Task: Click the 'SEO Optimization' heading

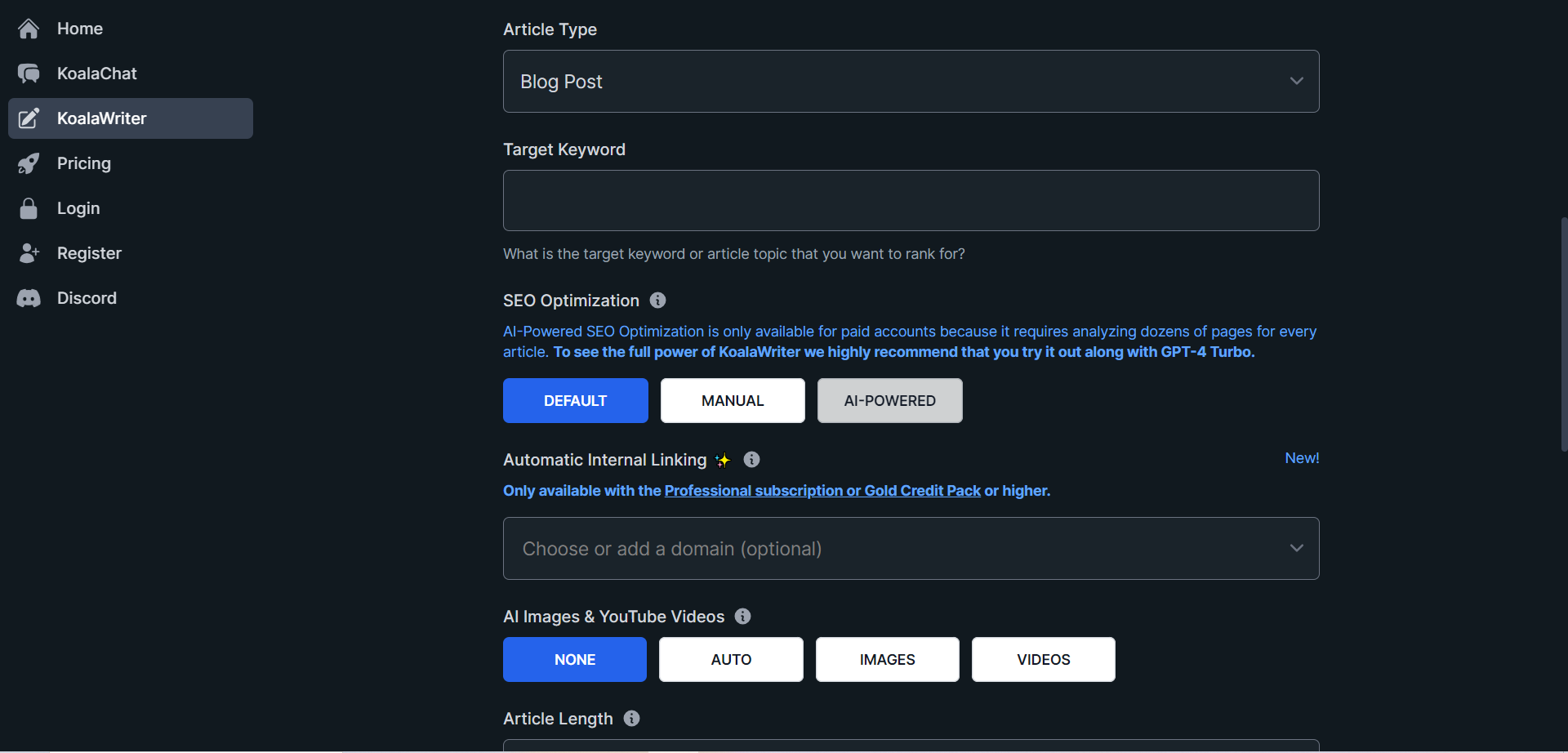Action: [571, 301]
